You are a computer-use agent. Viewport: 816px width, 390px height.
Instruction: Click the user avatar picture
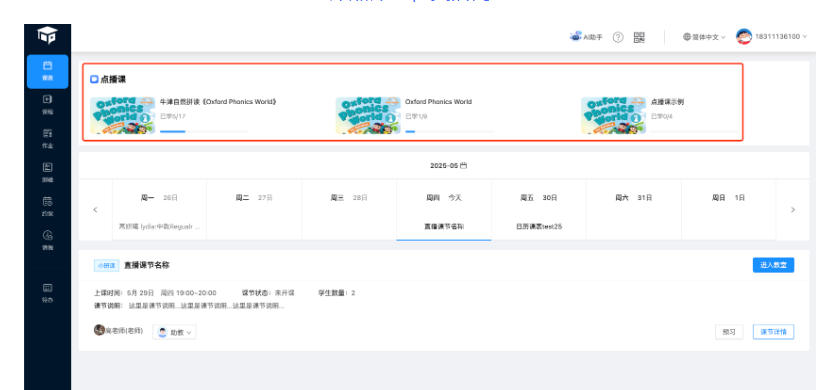tap(744, 36)
